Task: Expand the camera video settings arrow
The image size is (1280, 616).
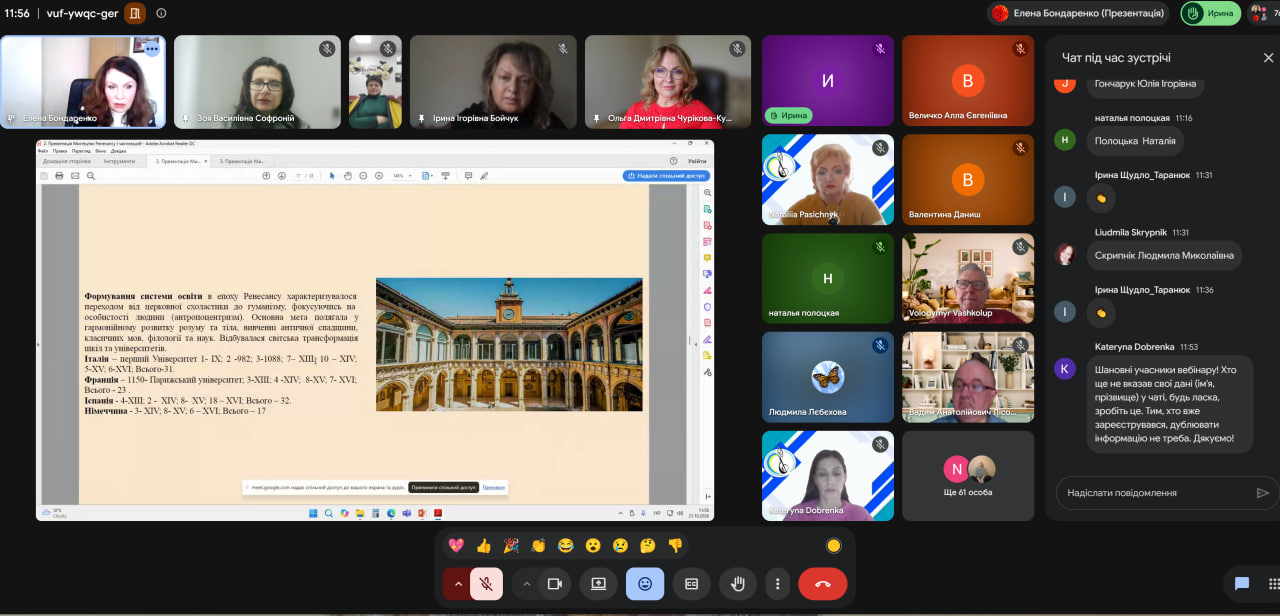Action: pos(526,584)
